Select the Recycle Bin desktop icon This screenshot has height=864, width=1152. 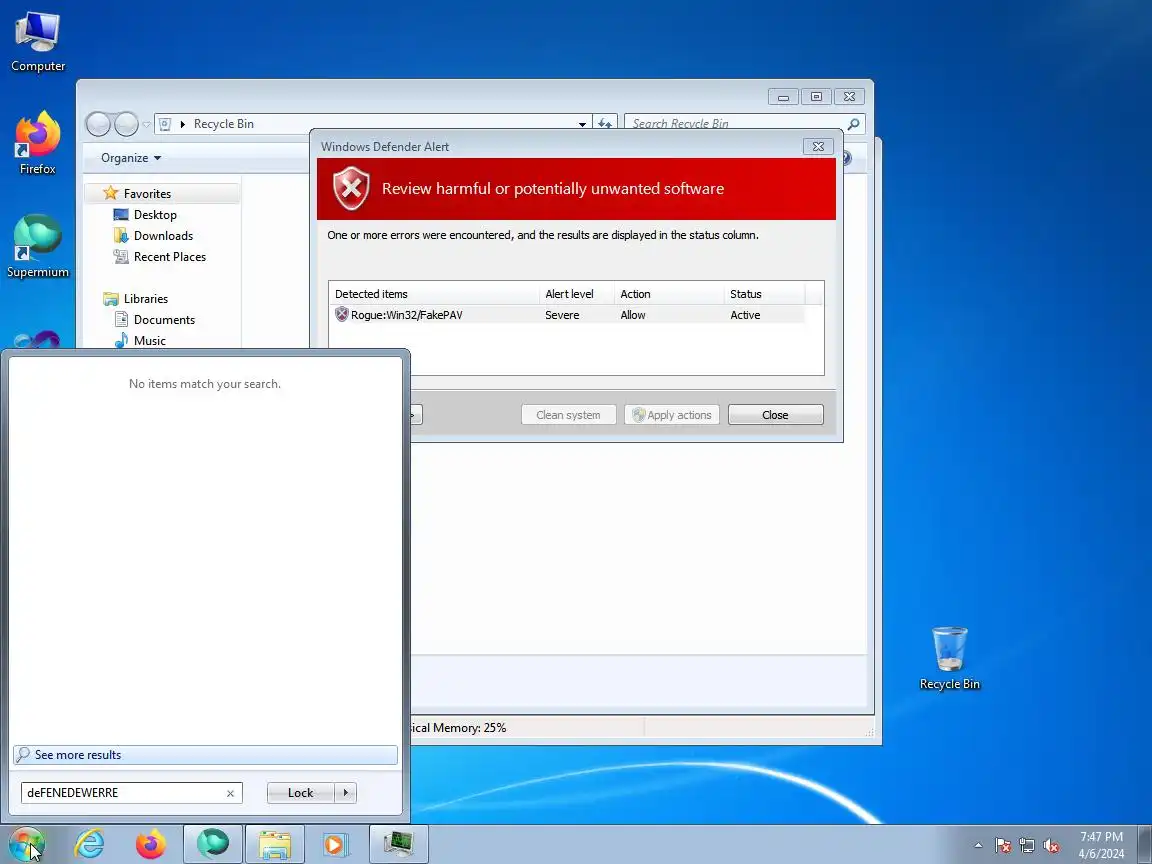[x=949, y=658]
